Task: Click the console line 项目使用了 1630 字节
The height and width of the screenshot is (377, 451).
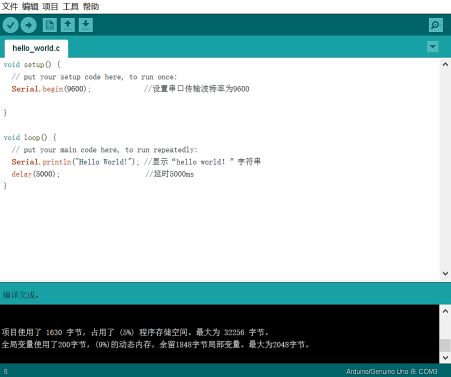Action: pyautogui.click(x=135, y=332)
